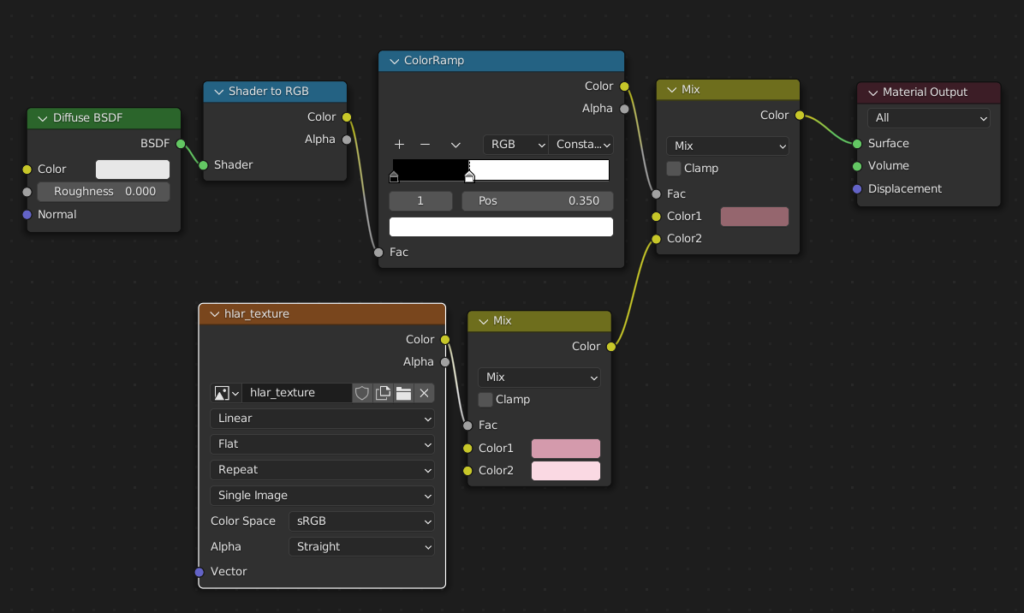
Task: Collapse the Shader to RGB node
Action: [218, 91]
